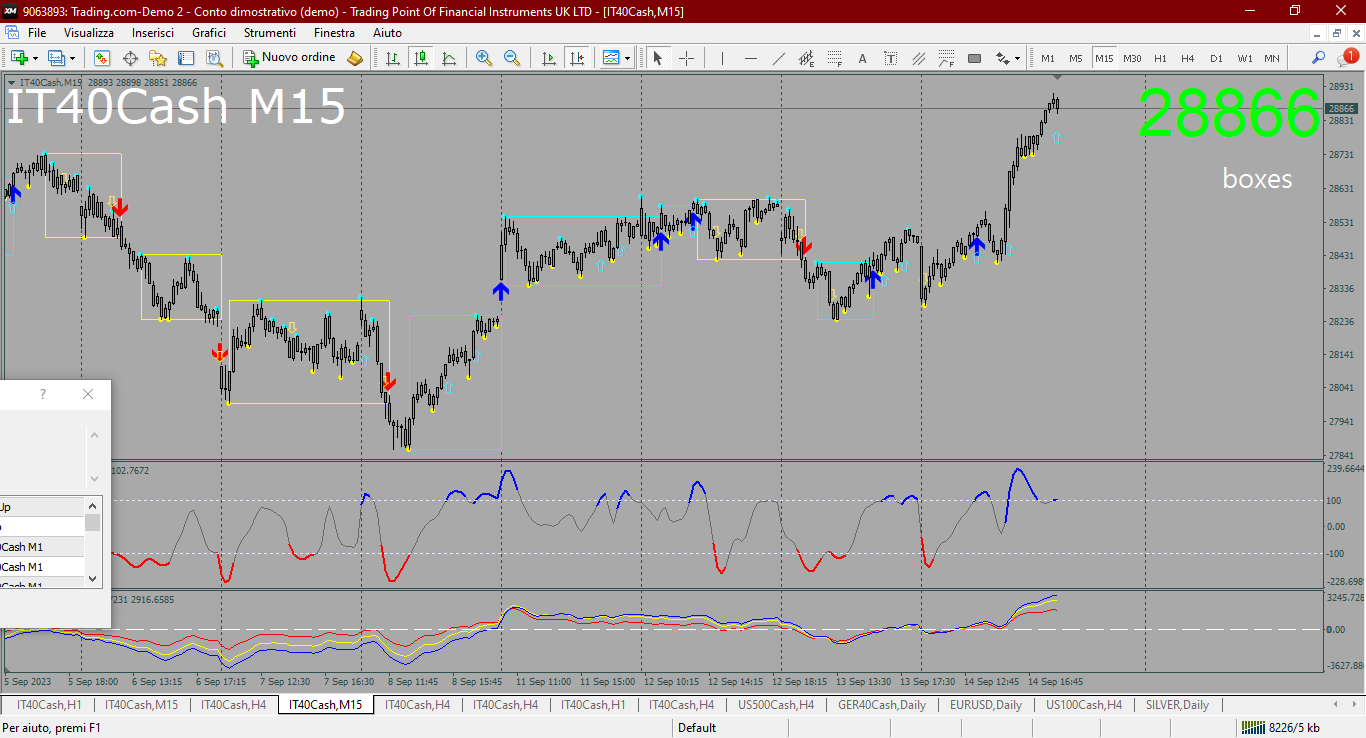Image resolution: width=1366 pixels, height=738 pixels.
Task: Switch to Candlestick chart display
Action: pyautogui.click(x=421, y=58)
